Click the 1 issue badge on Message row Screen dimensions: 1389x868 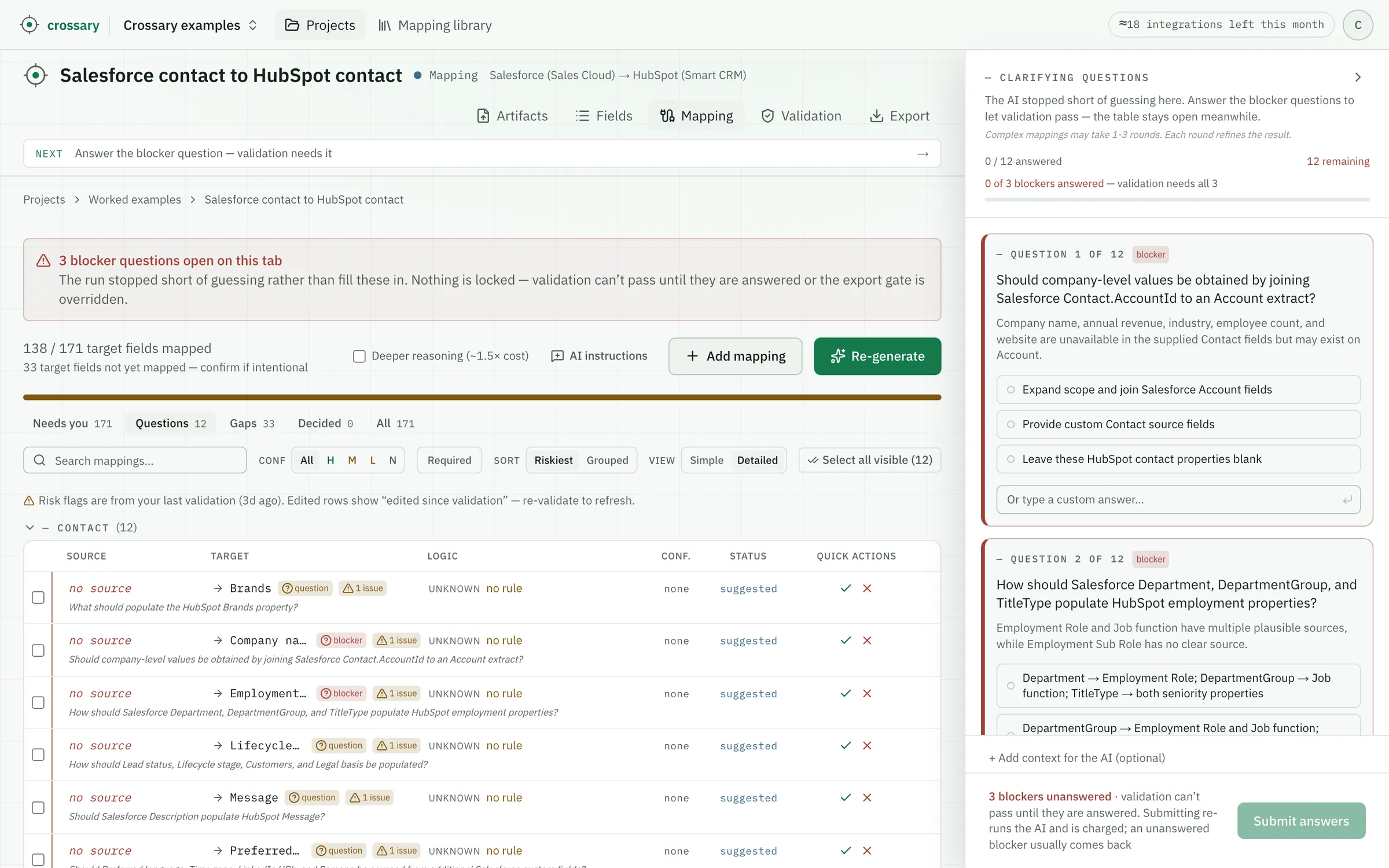(369, 797)
